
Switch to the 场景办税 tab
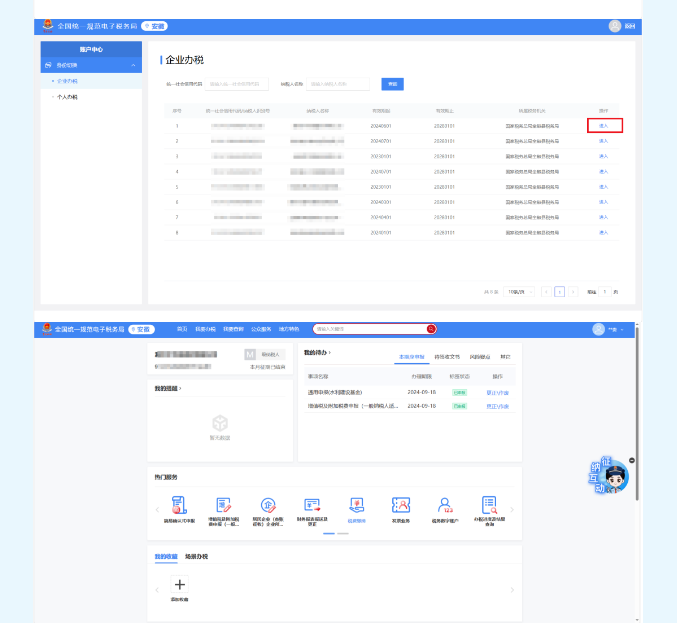196,557
